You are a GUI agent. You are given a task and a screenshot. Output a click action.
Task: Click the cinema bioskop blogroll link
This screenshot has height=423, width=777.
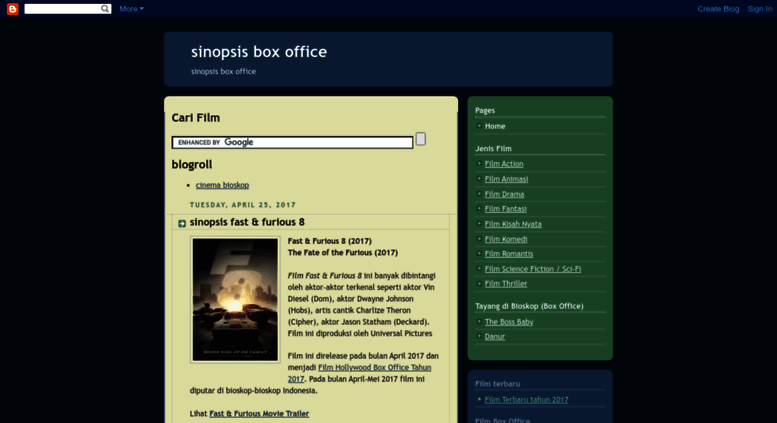click(222, 185)
